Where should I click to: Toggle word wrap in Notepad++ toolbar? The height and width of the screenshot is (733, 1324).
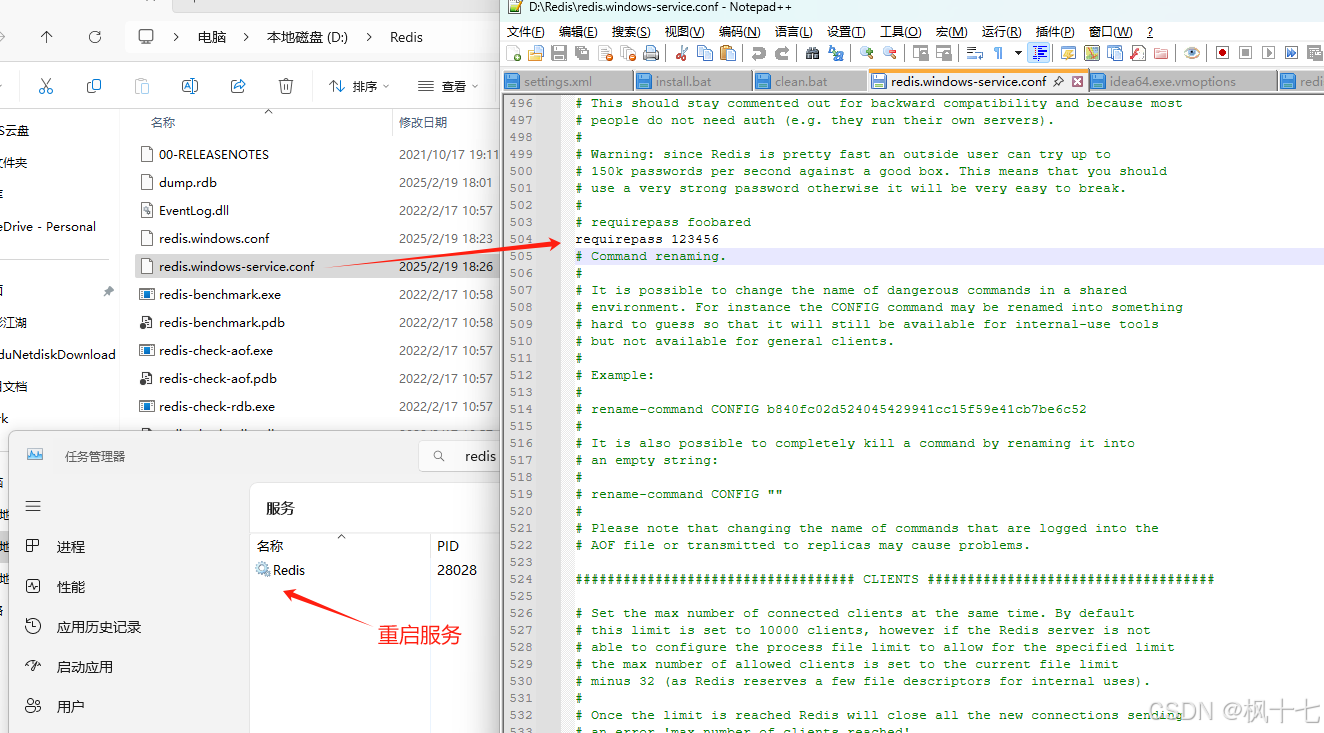tap(975, 53)
